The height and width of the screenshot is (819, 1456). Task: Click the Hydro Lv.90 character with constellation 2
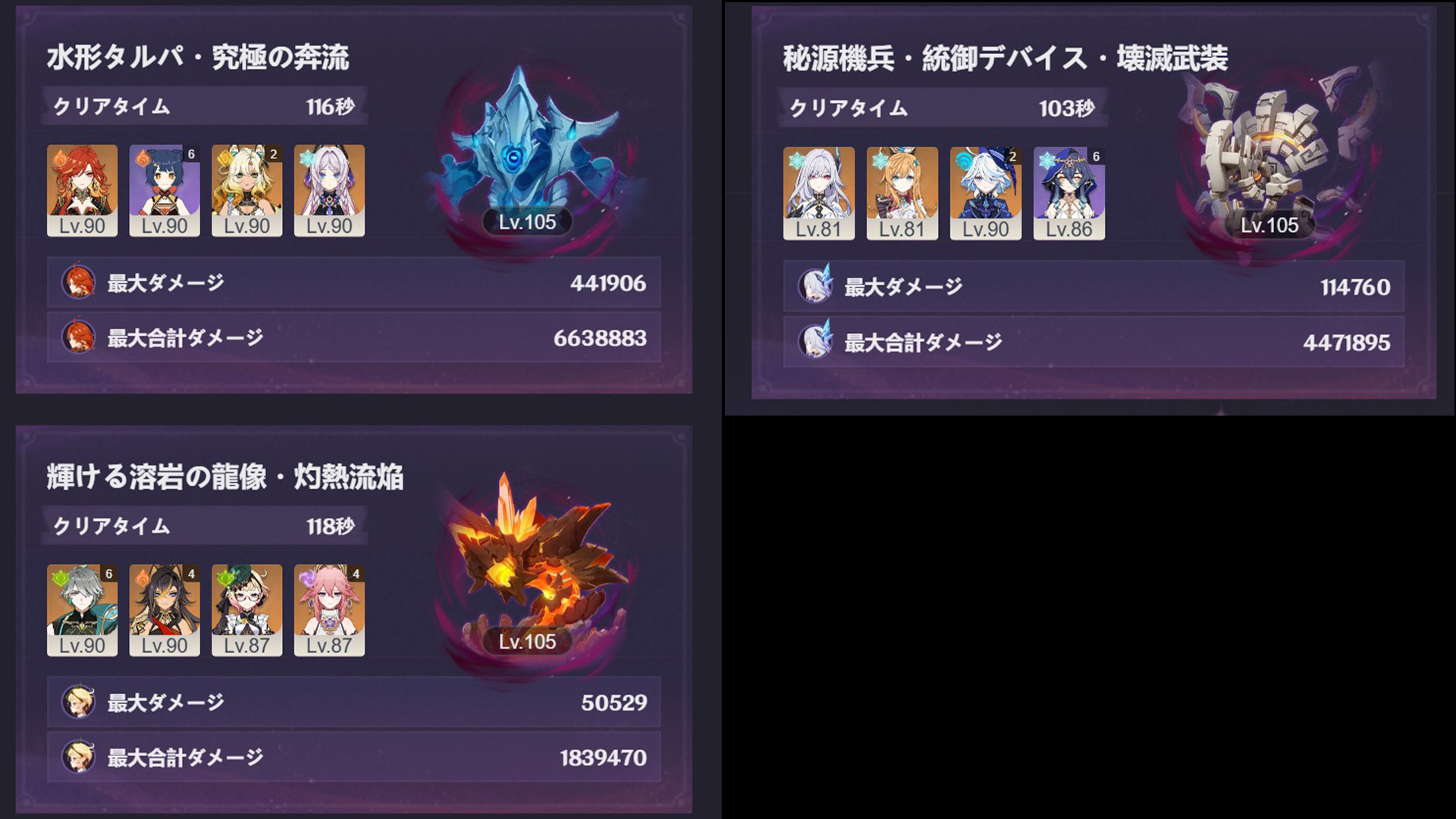986,193
